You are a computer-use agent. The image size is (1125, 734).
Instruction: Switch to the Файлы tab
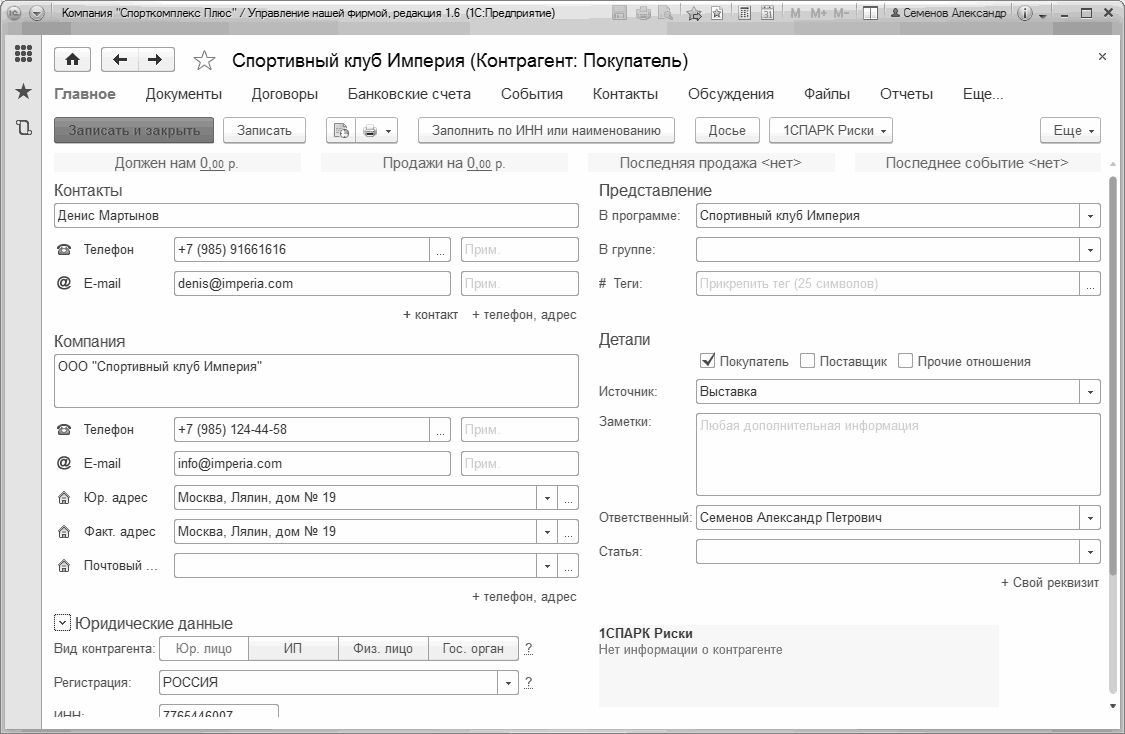827,94
